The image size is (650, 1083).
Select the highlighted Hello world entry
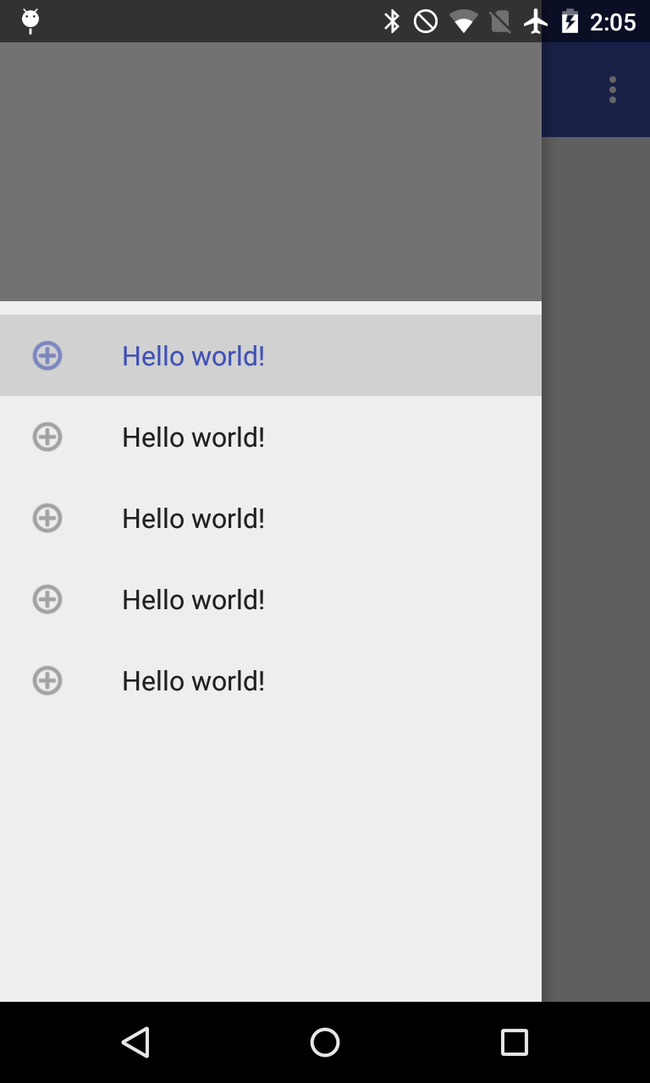[x=193, y=355]
